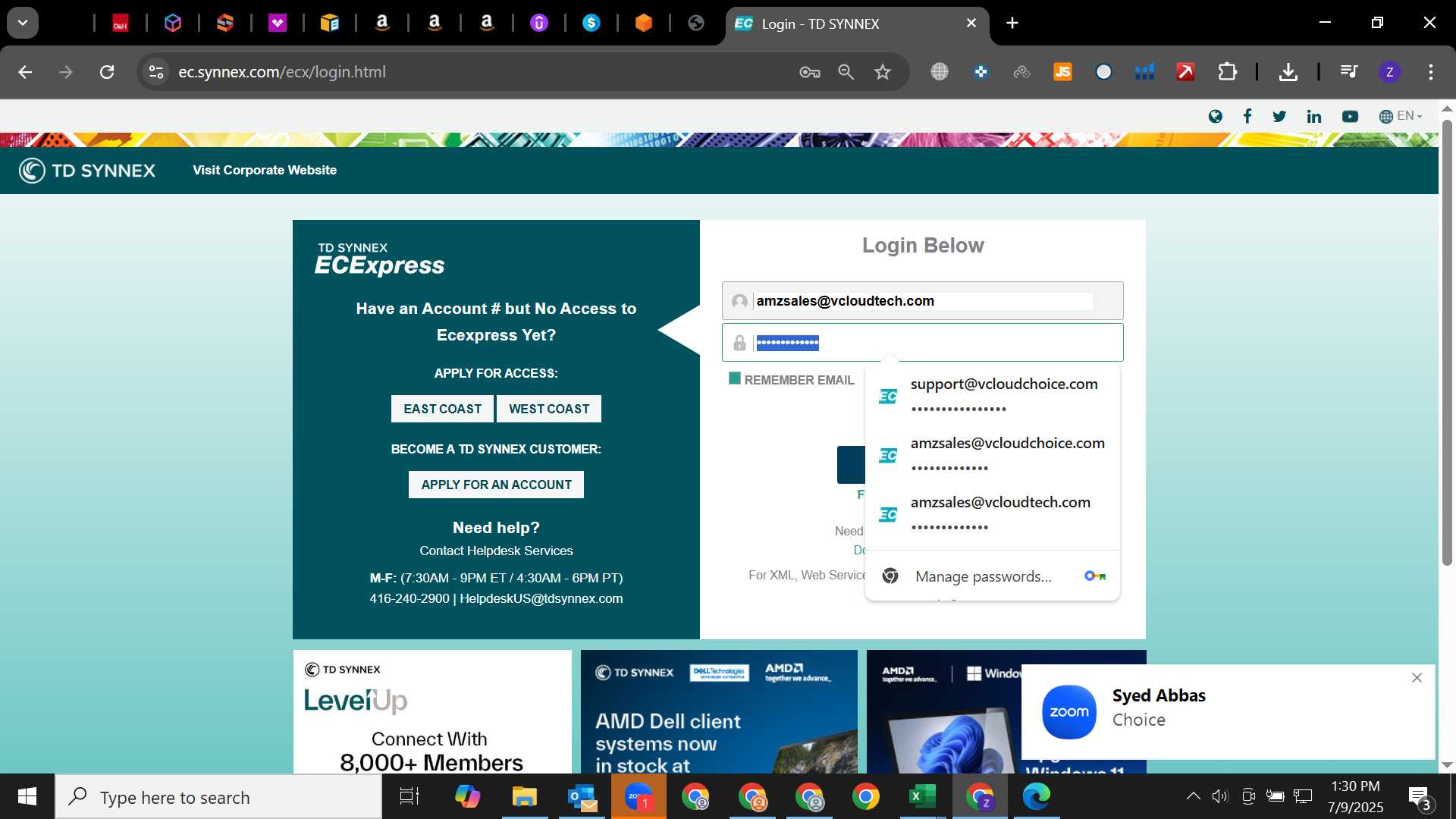Toggle the REMEMBER EMAIL checkbox

[735, 378]
